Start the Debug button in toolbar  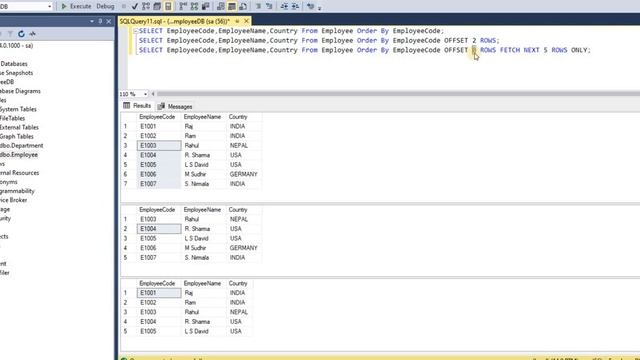point(105,7)
